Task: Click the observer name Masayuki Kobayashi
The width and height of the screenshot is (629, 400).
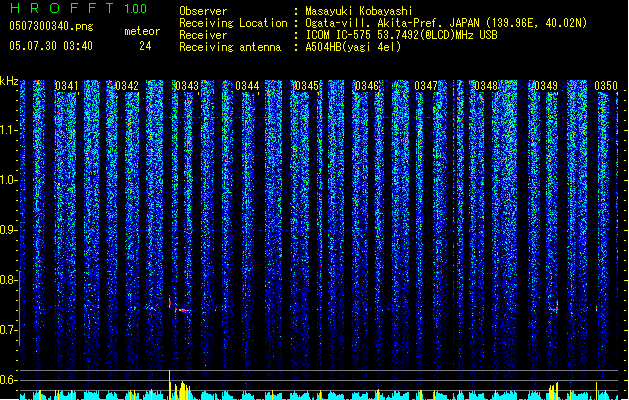Action: tap(358, 11)
